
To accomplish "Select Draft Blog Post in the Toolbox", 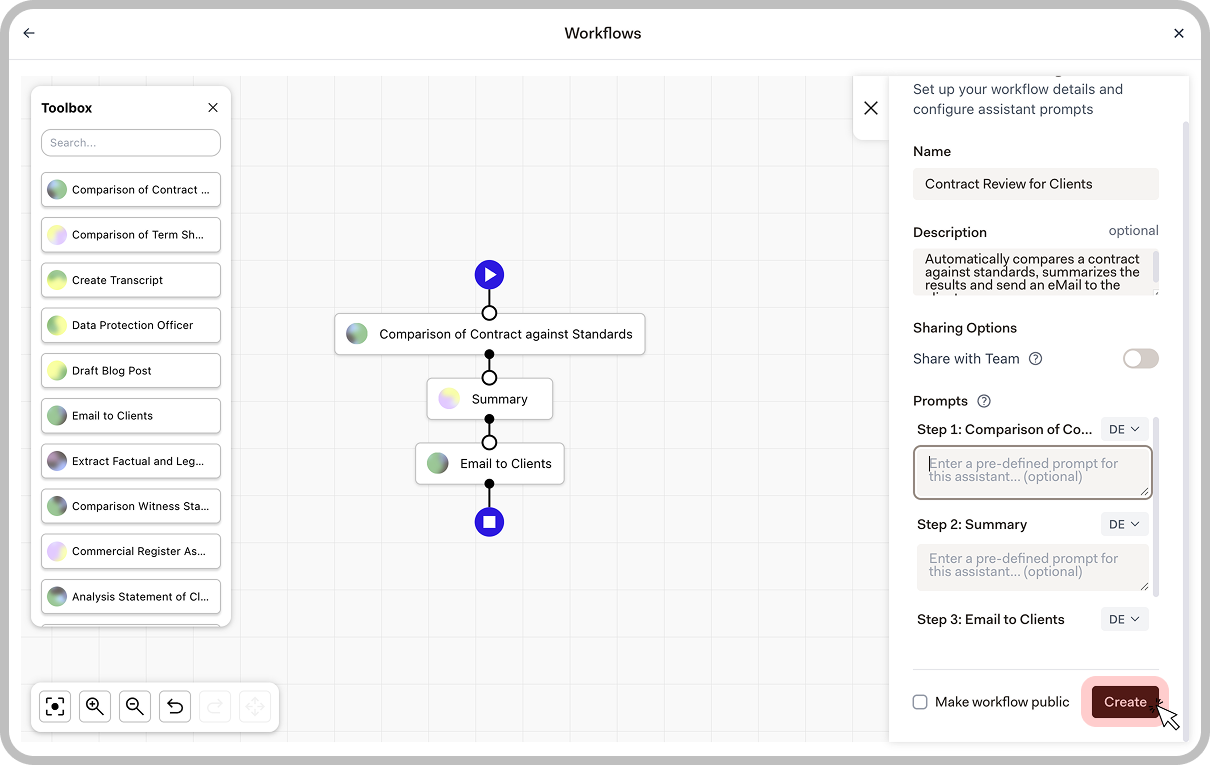I will click(x=130, y=370).
